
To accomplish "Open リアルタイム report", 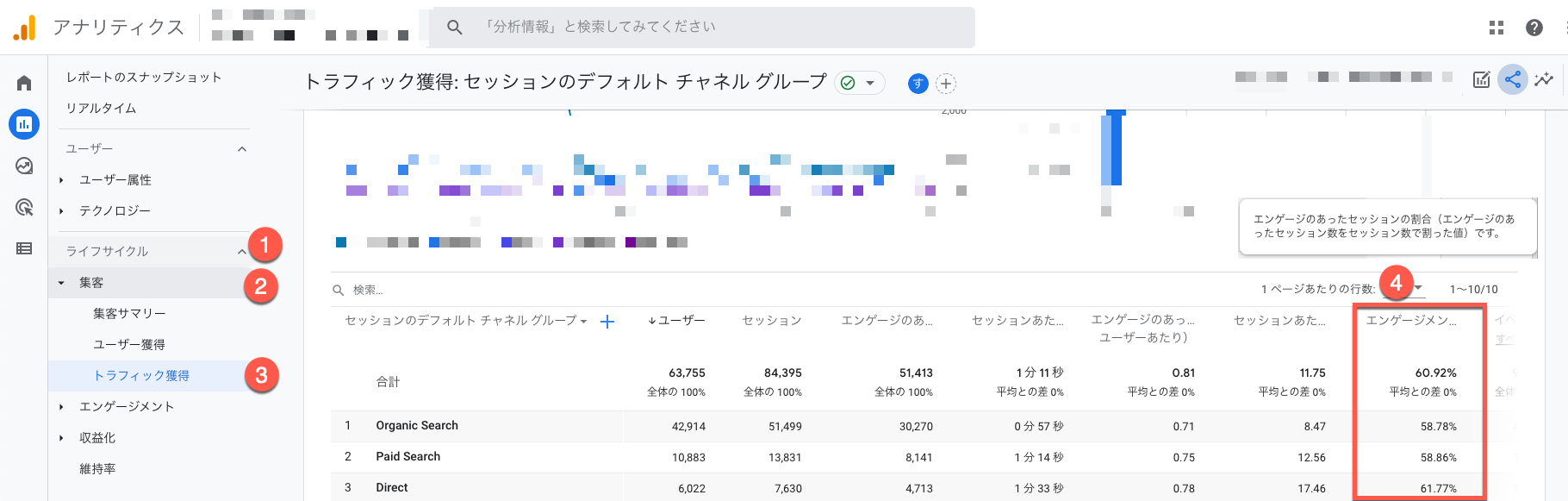I will (102, 109).
